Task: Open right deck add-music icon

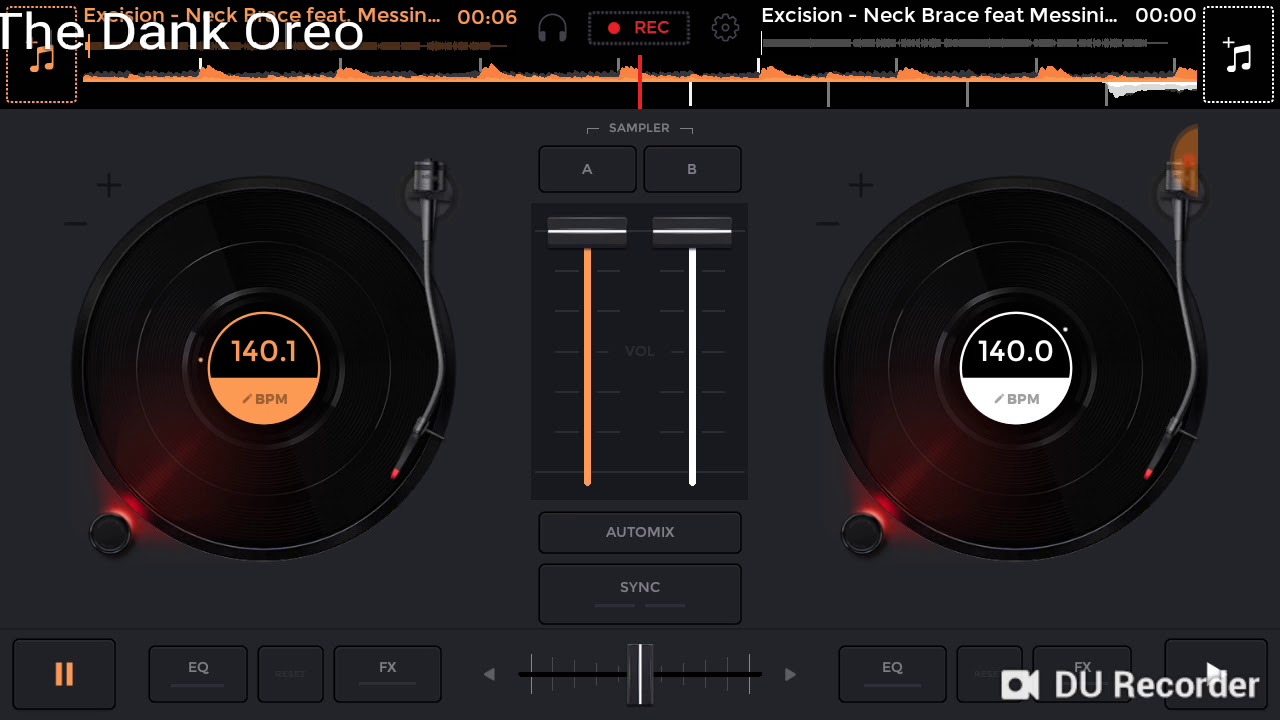Action: click(1238, 55)
